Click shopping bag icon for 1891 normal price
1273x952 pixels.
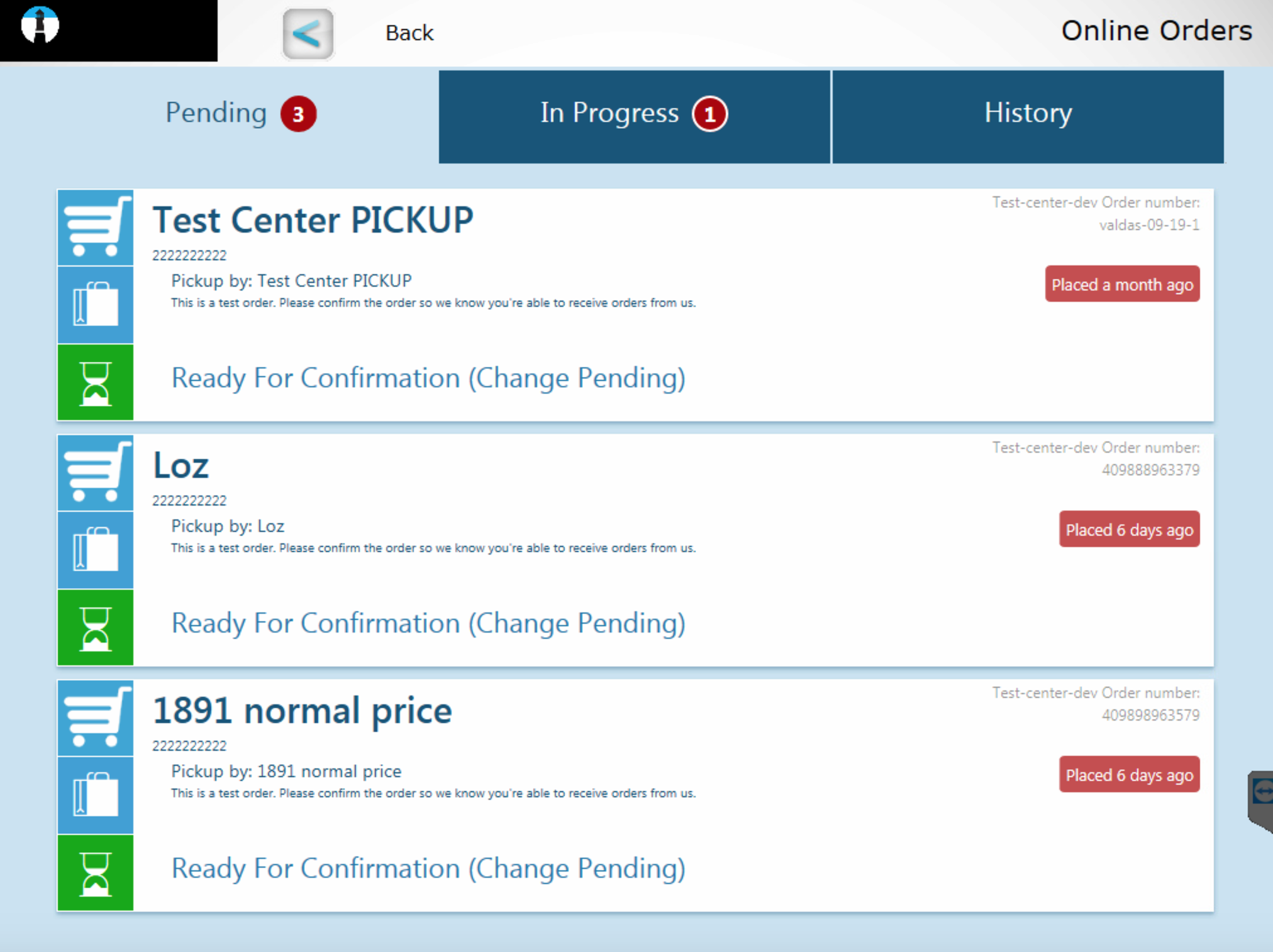tap(96, 795)
